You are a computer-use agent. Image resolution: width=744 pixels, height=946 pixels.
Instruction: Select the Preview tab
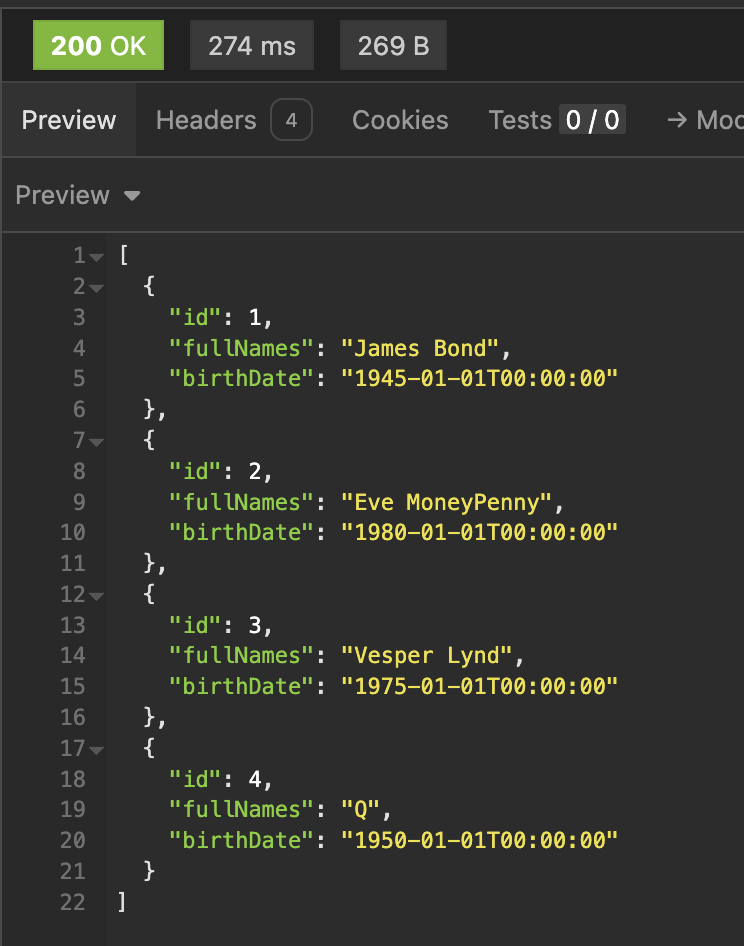tap(69, 121)
